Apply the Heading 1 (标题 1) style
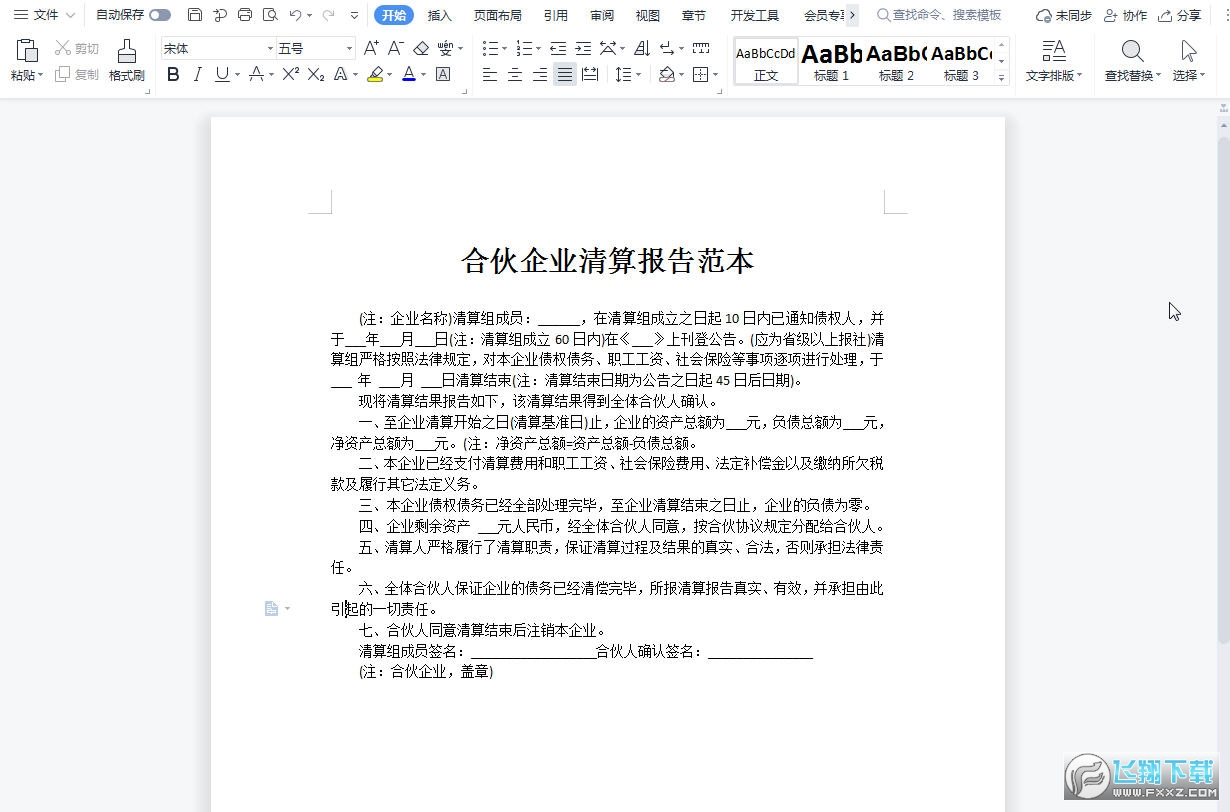This screenshot has width=1230, height=812. click(831, 61)
